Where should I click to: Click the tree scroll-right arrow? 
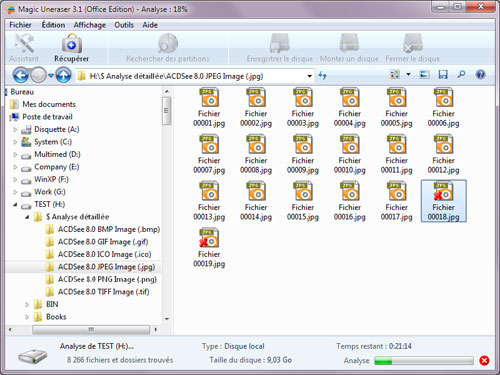tap(155, 330)
